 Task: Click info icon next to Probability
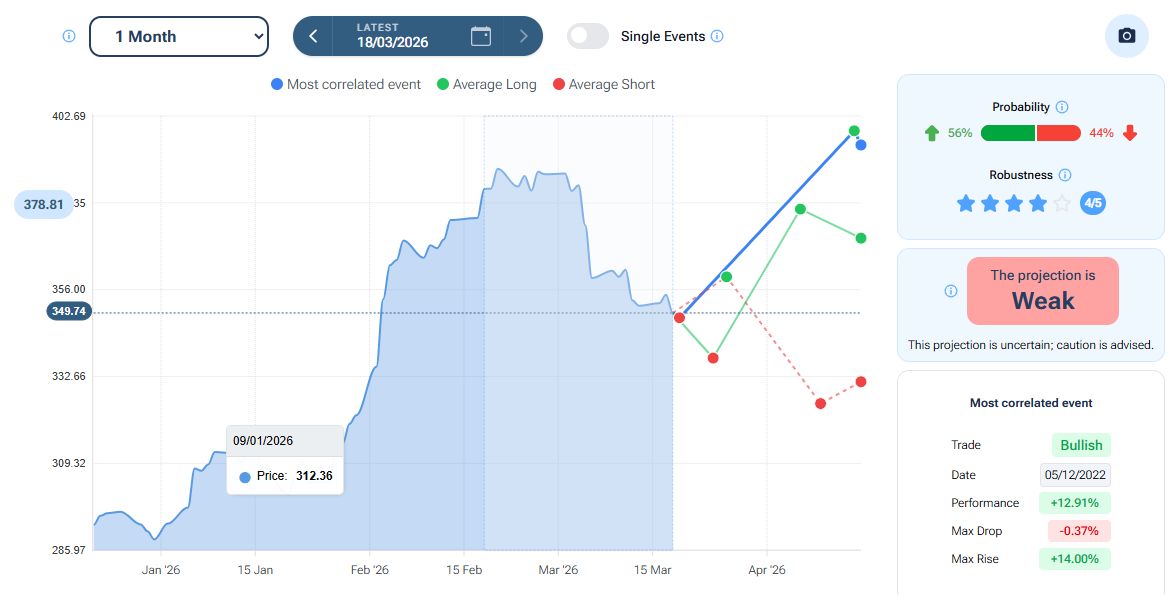[1062, 107]
